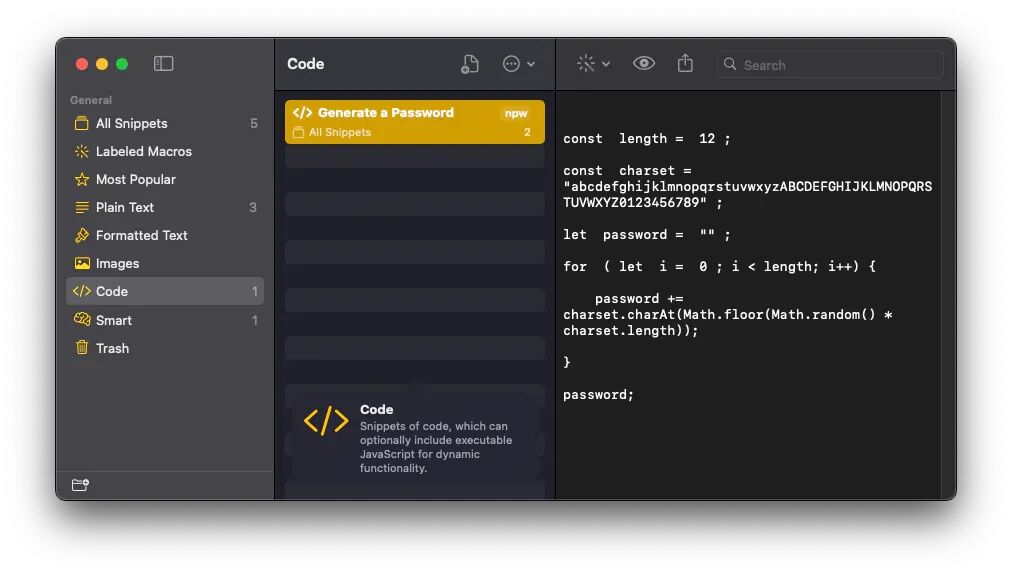The width and height of the screenshot is (1012, 574).
Task: Click the large code brackets info icon
Action: pos(326,421)
